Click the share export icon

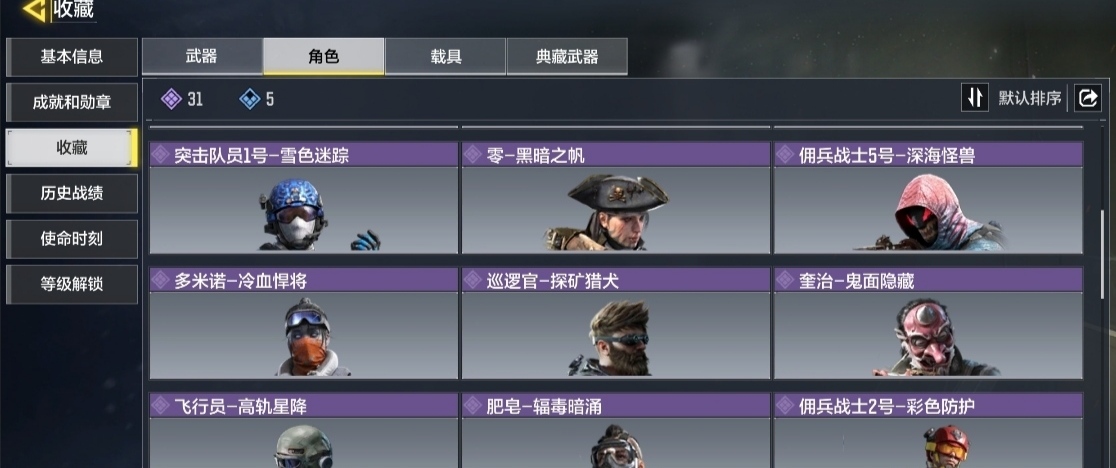[1088, 97]
